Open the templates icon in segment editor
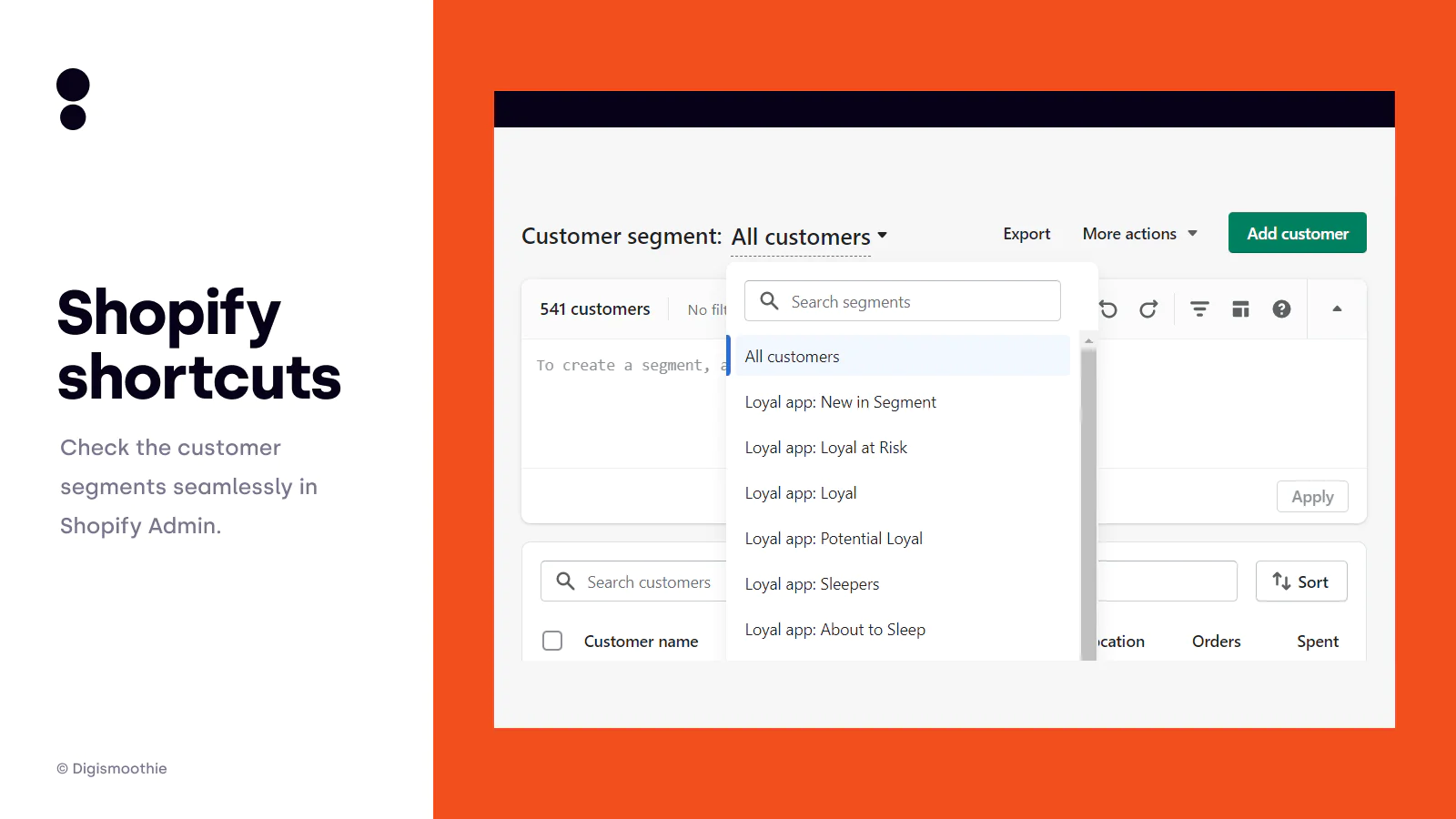This screenshot has height=819, width=1456. (x=1240, y=309)
